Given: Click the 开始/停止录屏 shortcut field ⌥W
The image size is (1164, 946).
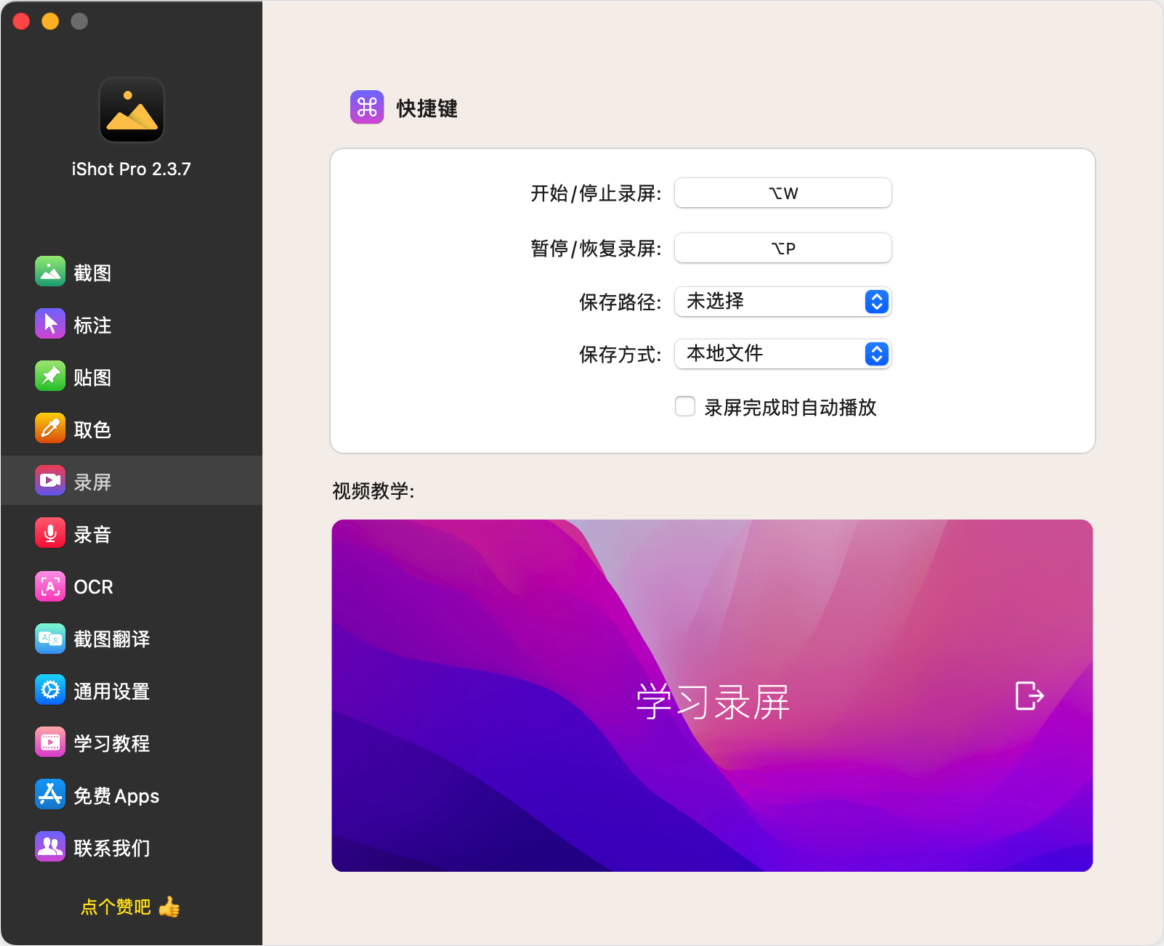Looking at the screenshot, I should tap(782, 193).
